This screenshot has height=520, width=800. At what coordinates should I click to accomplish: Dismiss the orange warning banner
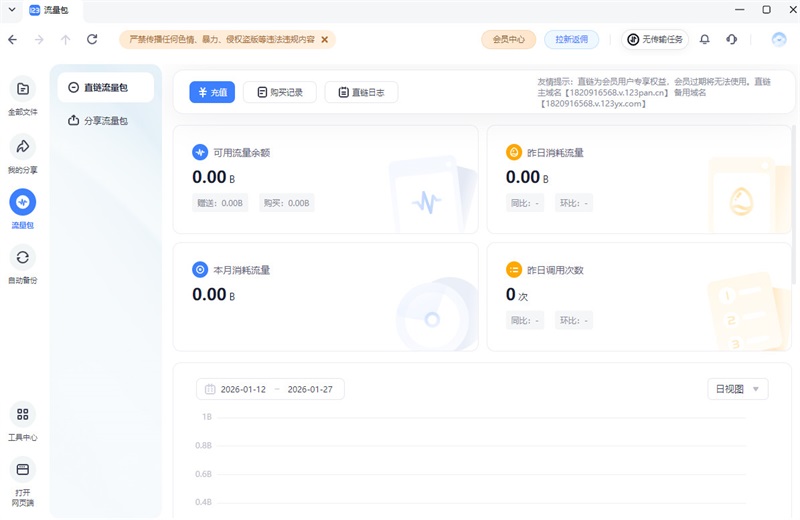[324, 39]
